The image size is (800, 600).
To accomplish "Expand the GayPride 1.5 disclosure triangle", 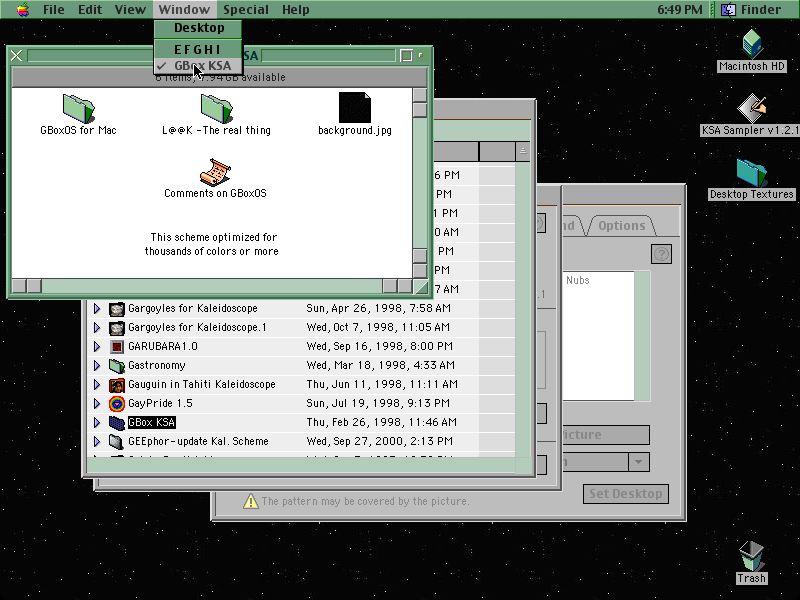I will coord(96,404).
